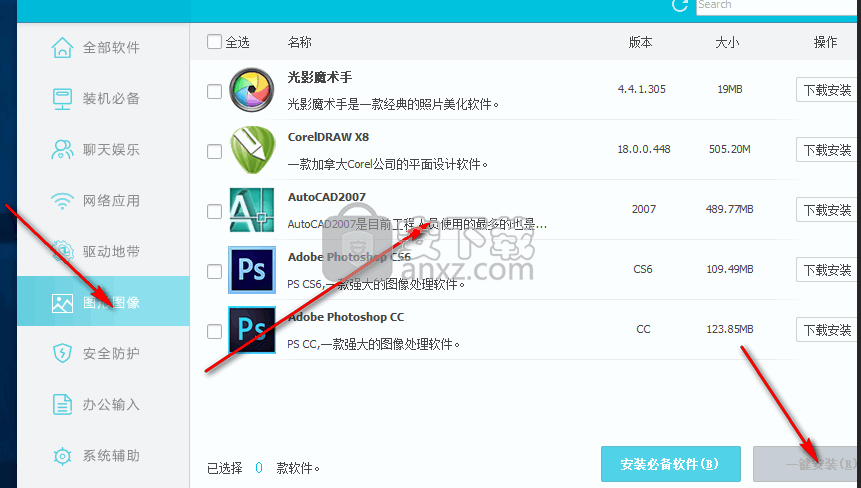Viewport: 861px width, 488px height.
Task: Click size value 489.77MB
Action: [x=729, y=209]
